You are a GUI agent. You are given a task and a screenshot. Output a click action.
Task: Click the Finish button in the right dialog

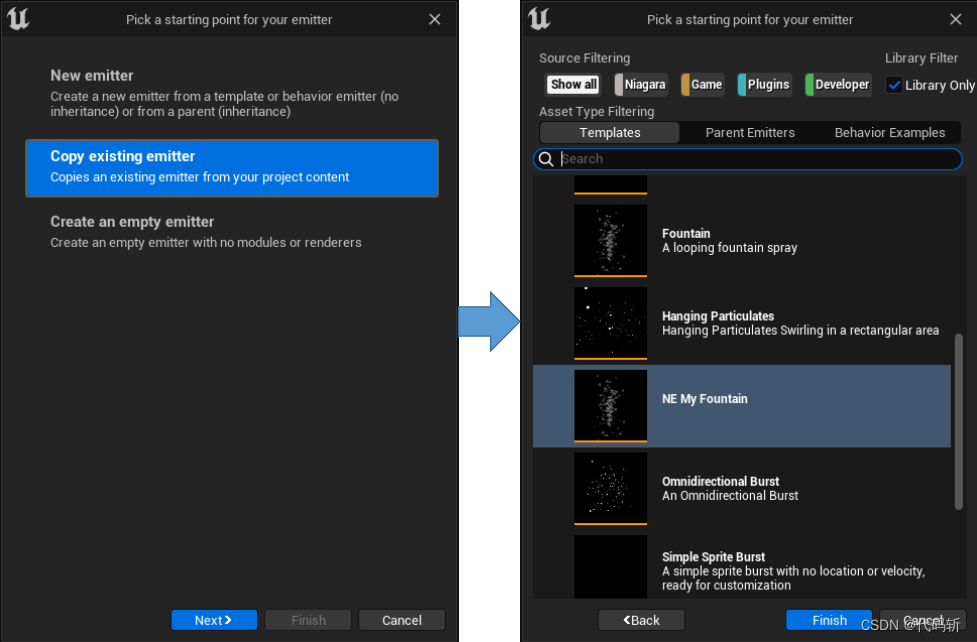click(829, 620)
